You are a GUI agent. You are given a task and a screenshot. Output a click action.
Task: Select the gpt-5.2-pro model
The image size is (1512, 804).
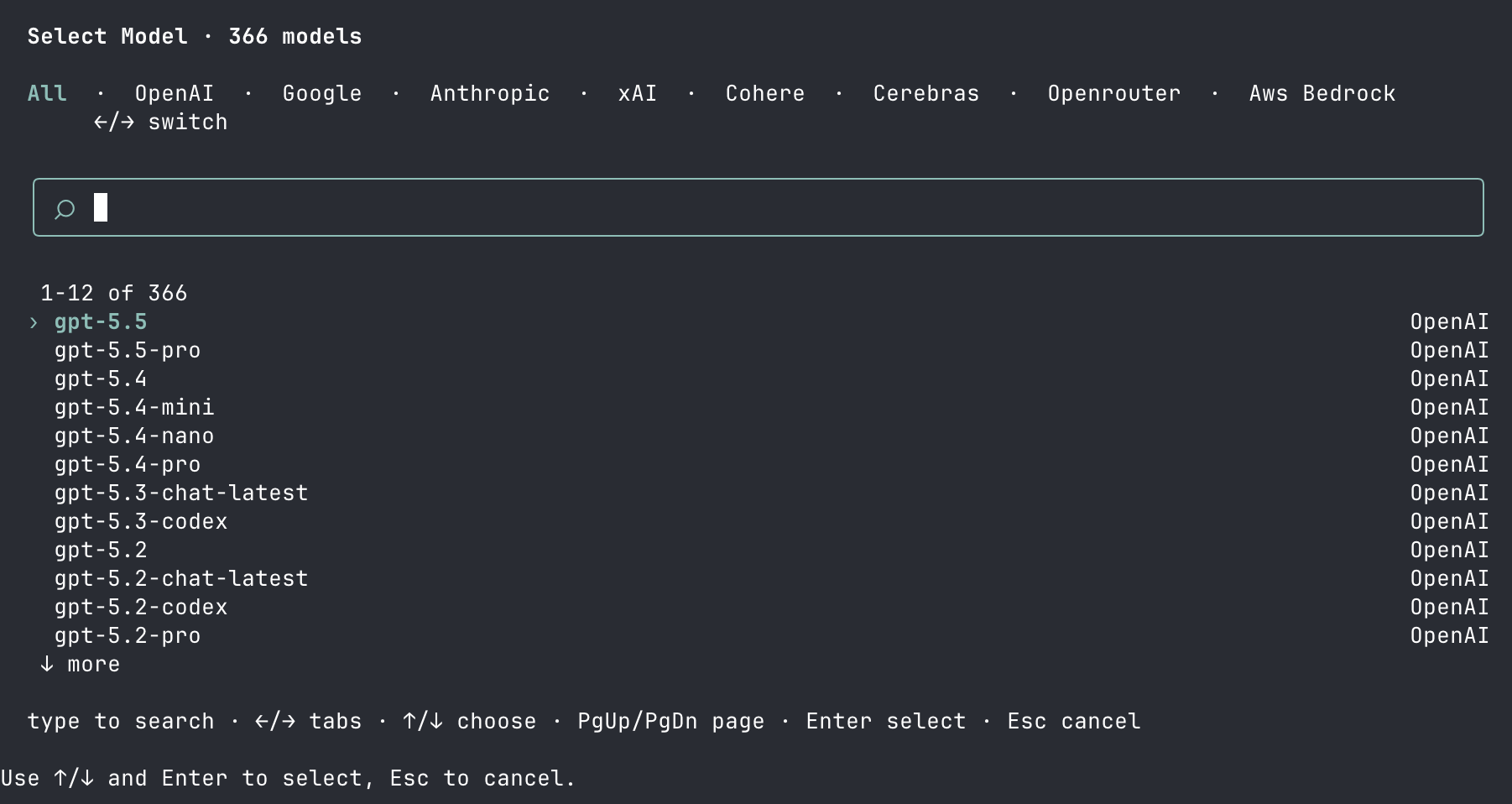pyautogui.click(x=759, y=635)
